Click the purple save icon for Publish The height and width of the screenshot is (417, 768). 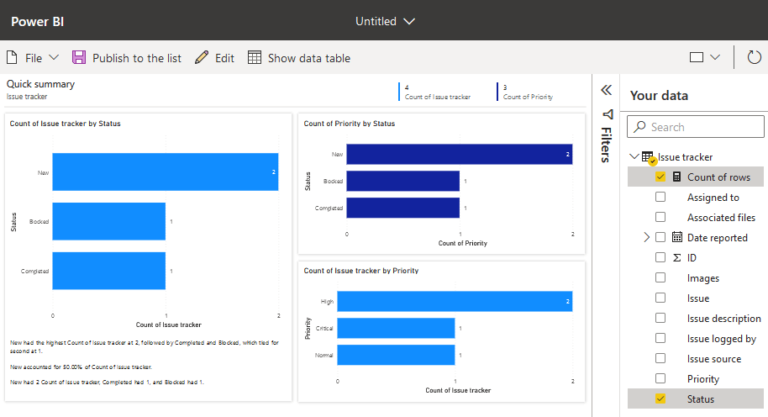click(x=79, y=58)
